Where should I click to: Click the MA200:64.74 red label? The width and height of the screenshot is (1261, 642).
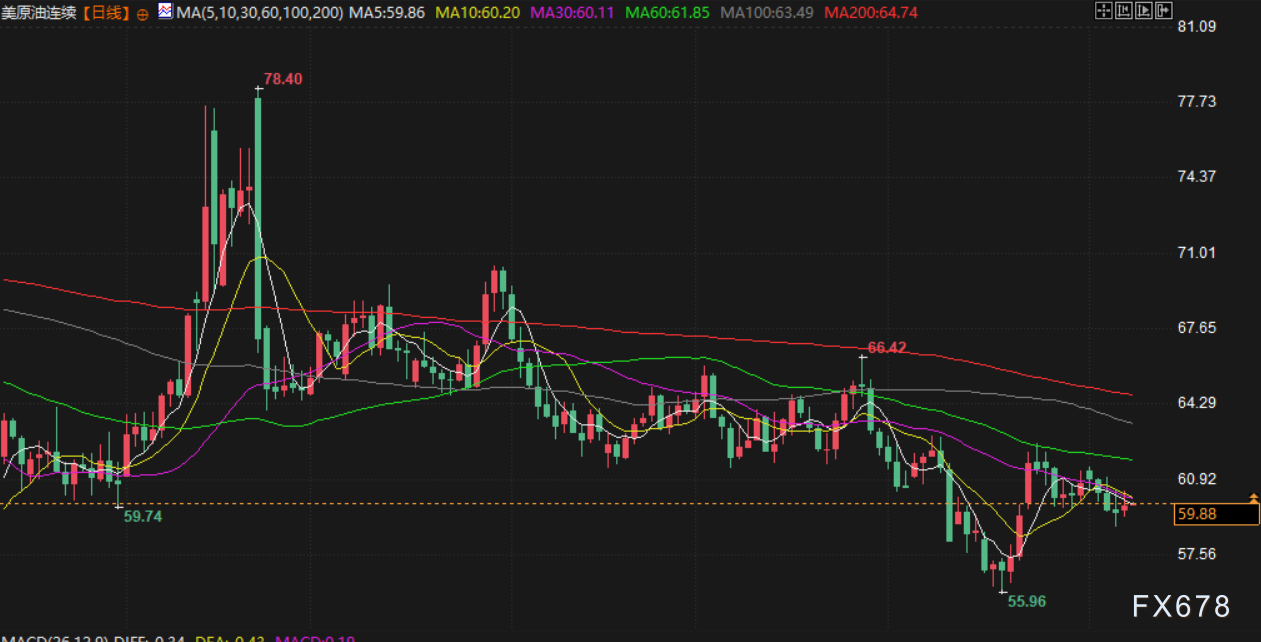(x=872, y=13)
